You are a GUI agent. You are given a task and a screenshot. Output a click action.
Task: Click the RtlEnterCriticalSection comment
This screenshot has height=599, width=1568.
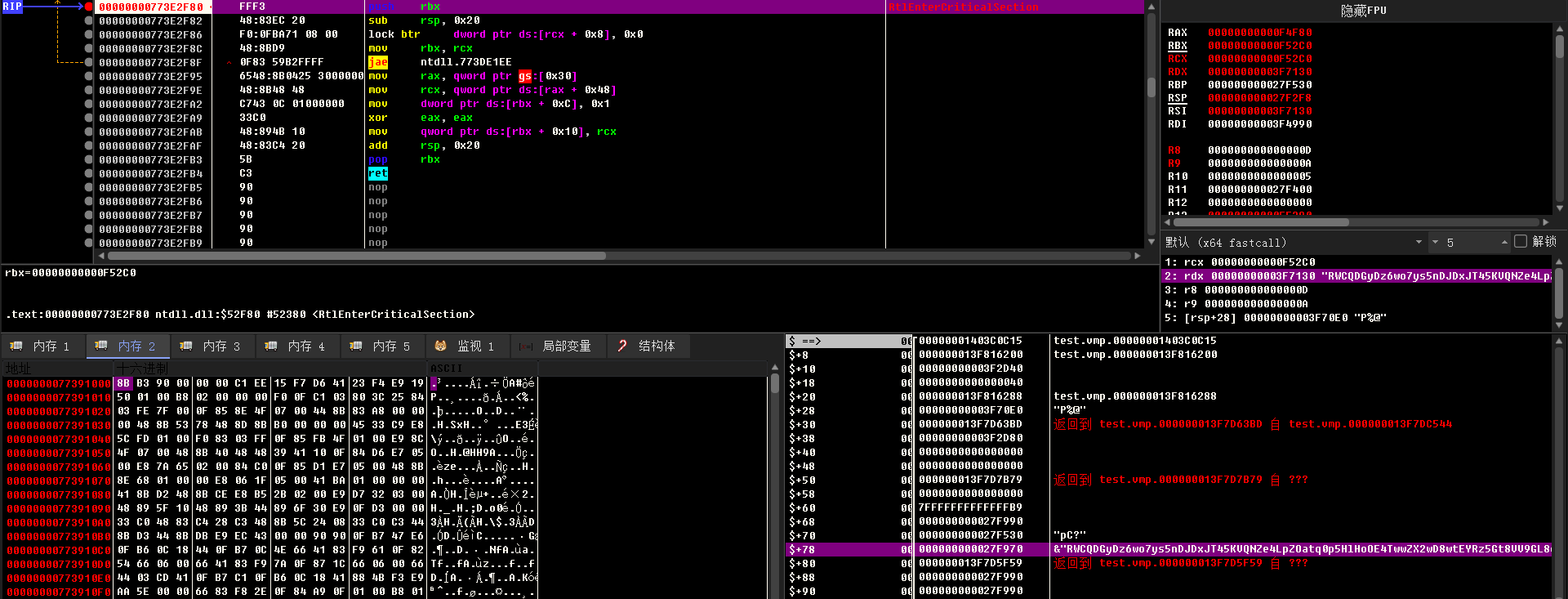[x=964, y=7]
